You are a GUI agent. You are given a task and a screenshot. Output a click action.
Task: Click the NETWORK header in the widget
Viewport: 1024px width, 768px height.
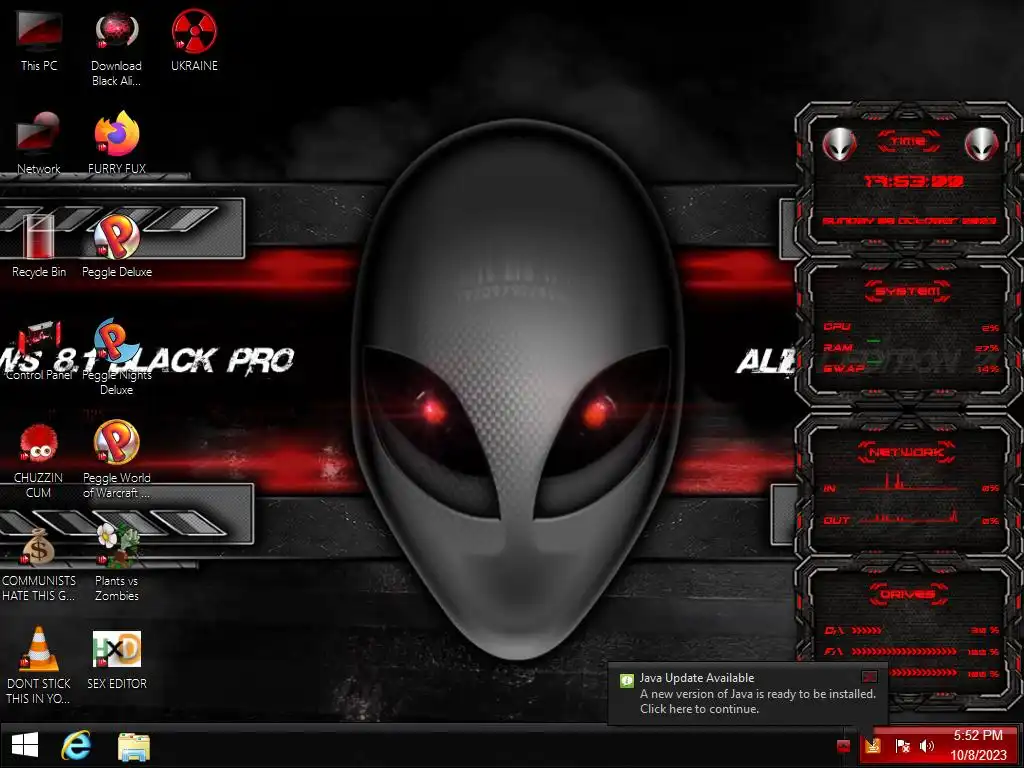pos(908,452)
